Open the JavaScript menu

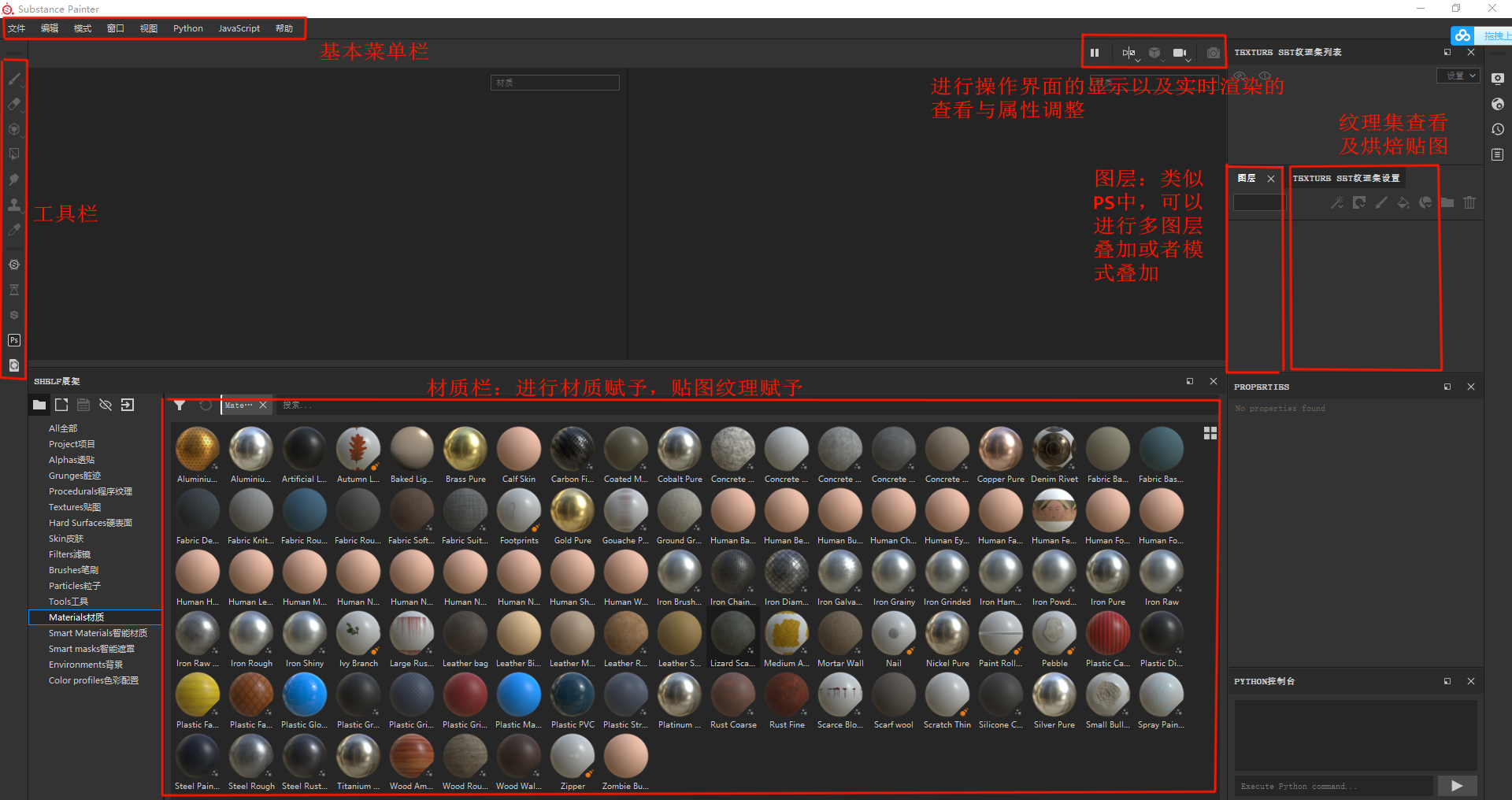click(x=239, y=28)
